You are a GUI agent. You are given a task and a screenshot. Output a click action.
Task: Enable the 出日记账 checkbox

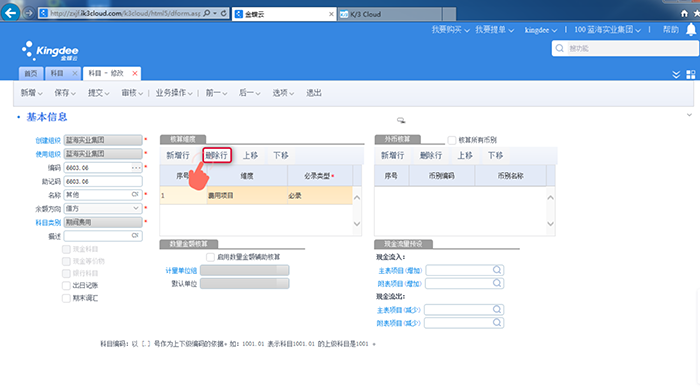(66, 286)
